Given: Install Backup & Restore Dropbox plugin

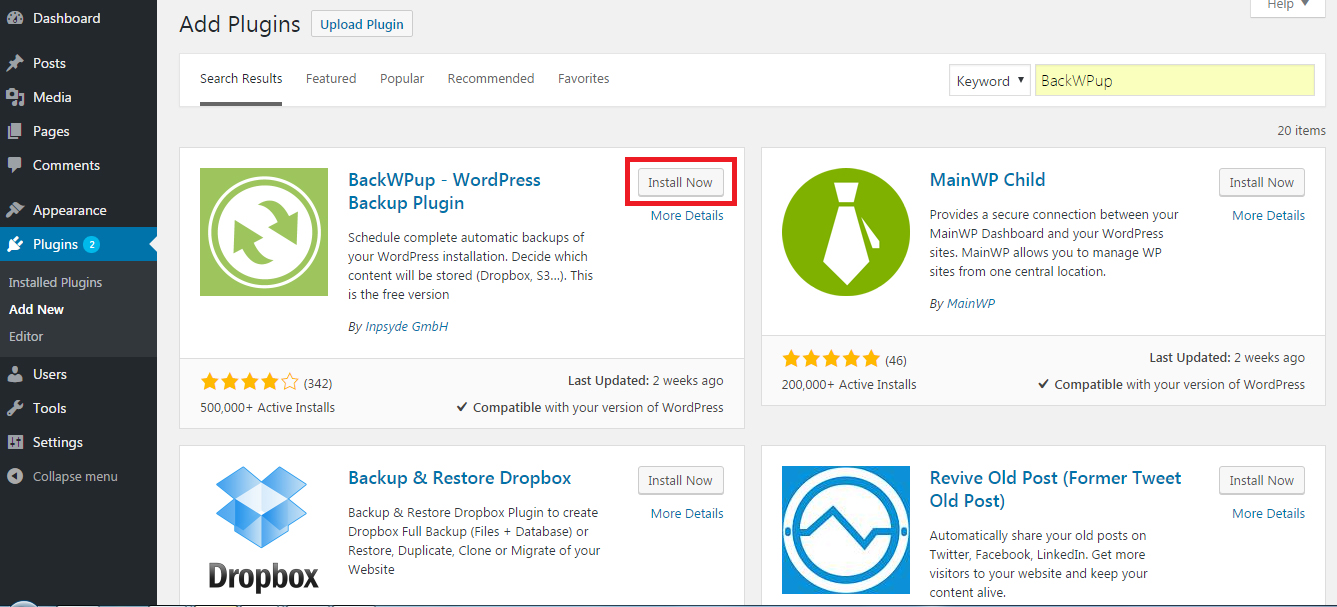Looking at the screenshot, I should pos(680,481).
